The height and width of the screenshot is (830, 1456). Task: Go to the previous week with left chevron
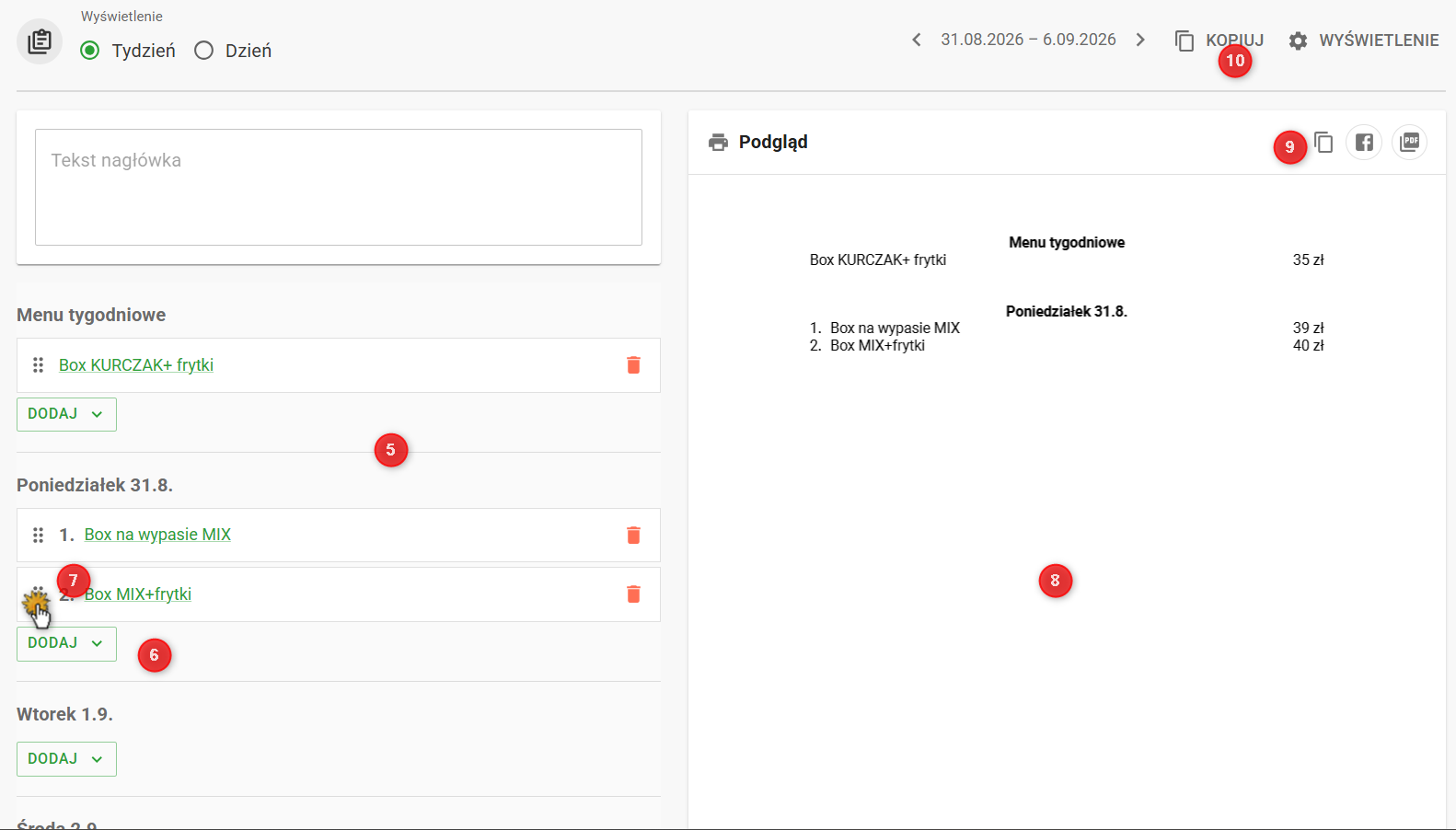916,40
